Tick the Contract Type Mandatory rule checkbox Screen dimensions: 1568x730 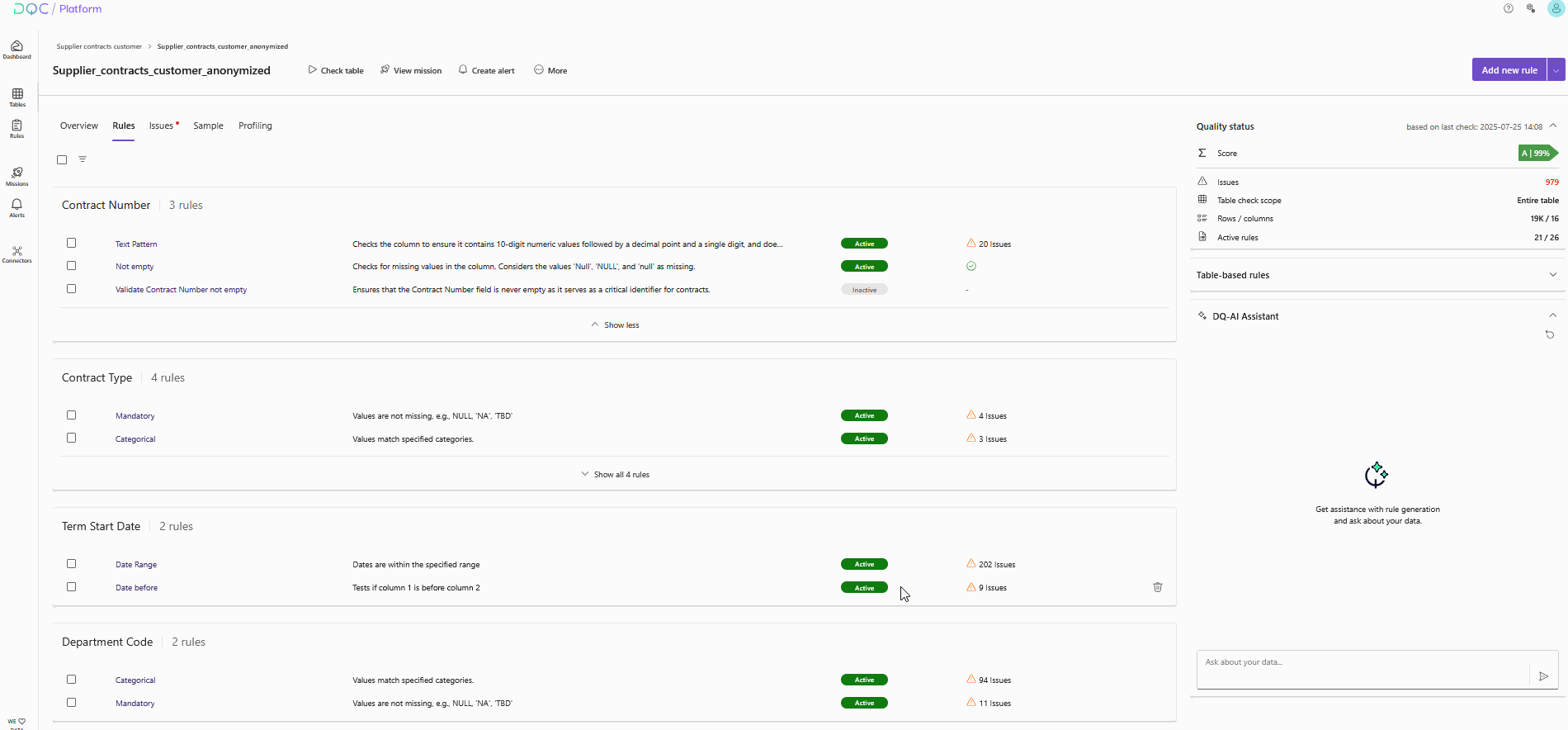coord(72,415)
